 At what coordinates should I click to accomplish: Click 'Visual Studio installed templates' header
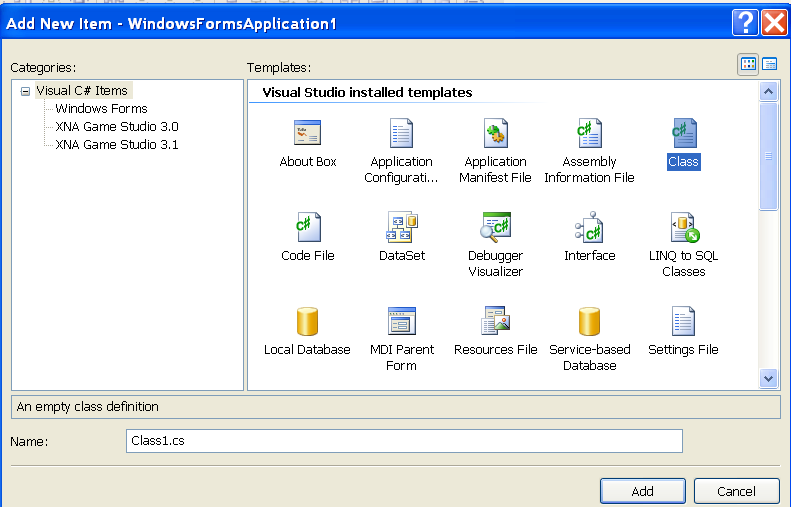click(367, 92)
